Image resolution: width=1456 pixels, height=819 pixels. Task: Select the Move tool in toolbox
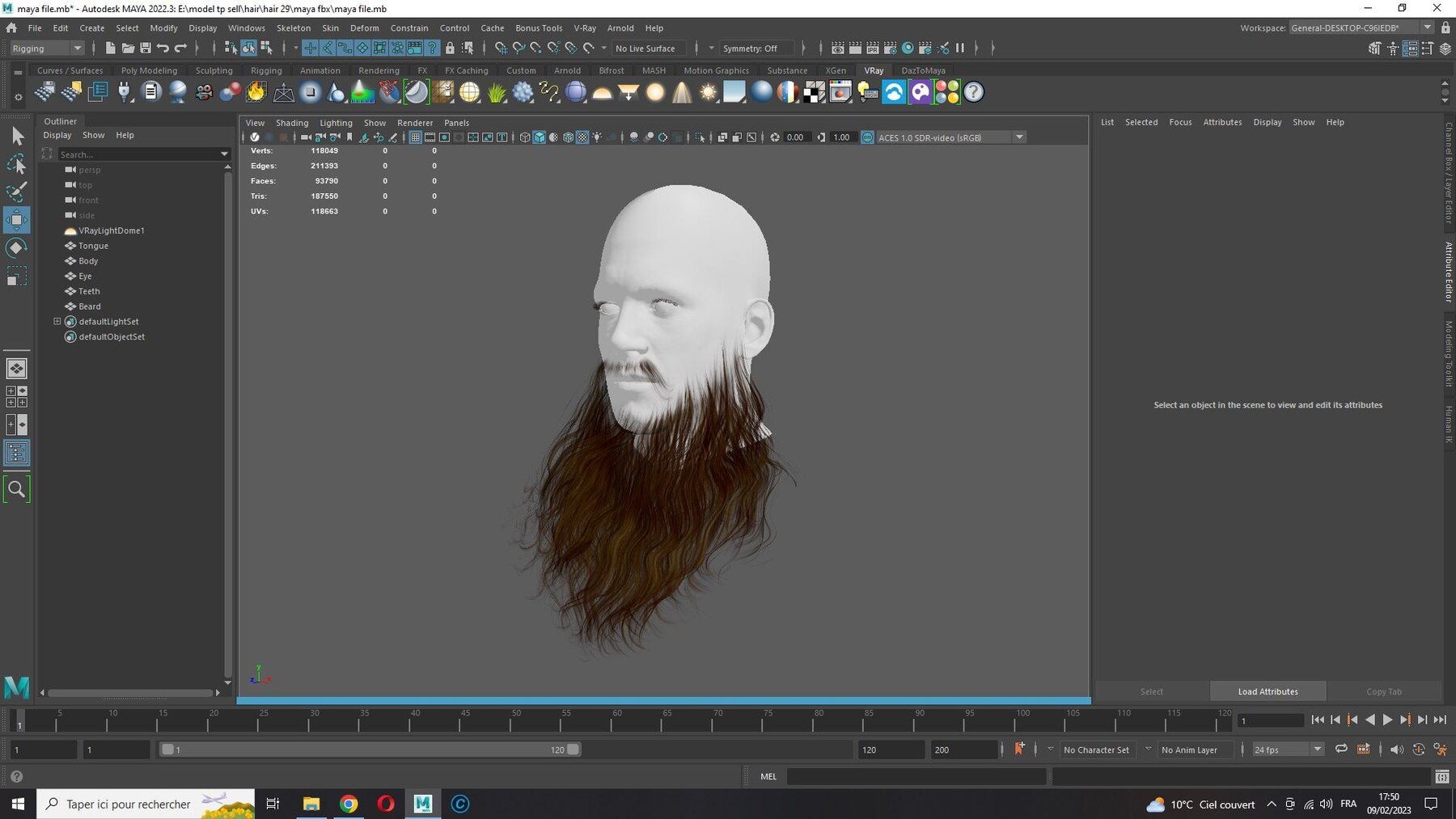16,219
